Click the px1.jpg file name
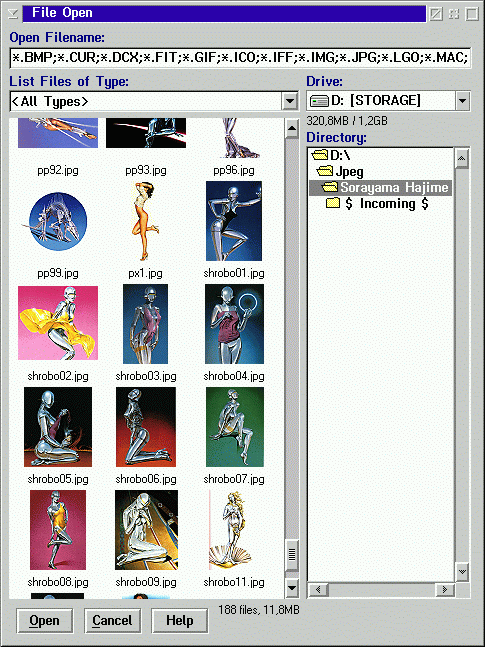The width and height of the screenshot is (485, 647). 146,273
